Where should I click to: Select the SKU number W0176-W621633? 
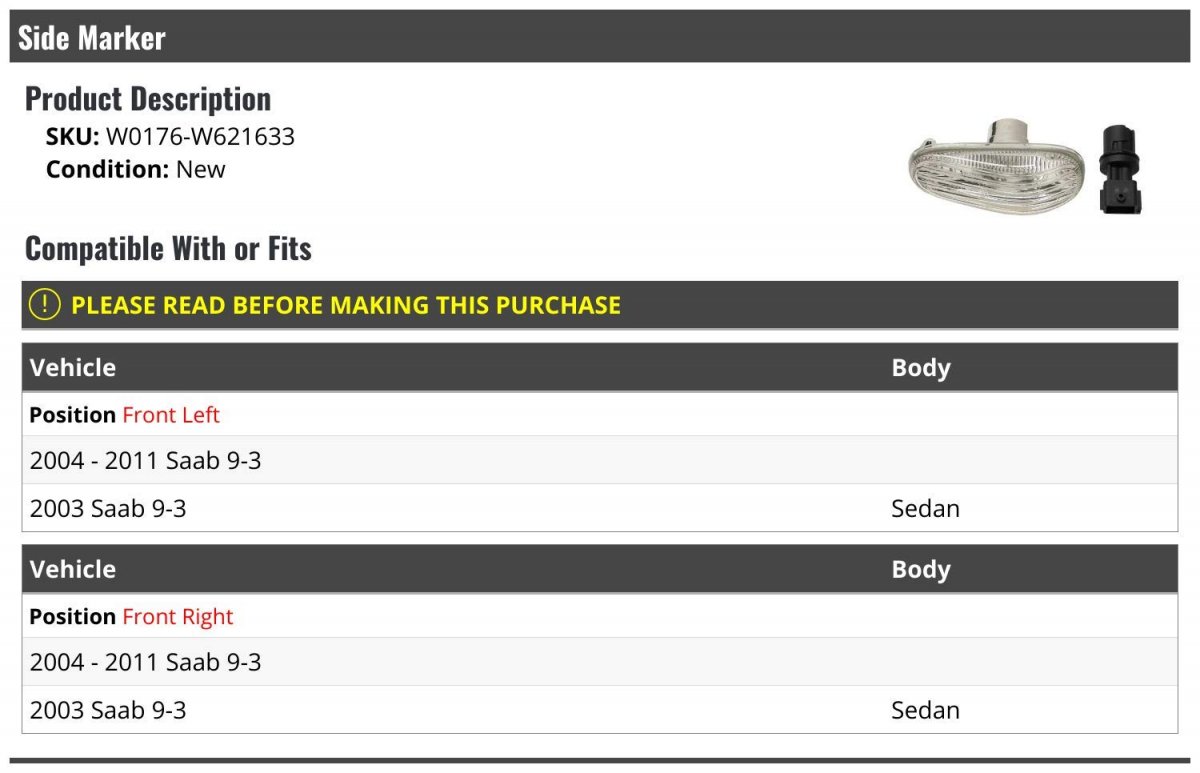tap(200, 136)
